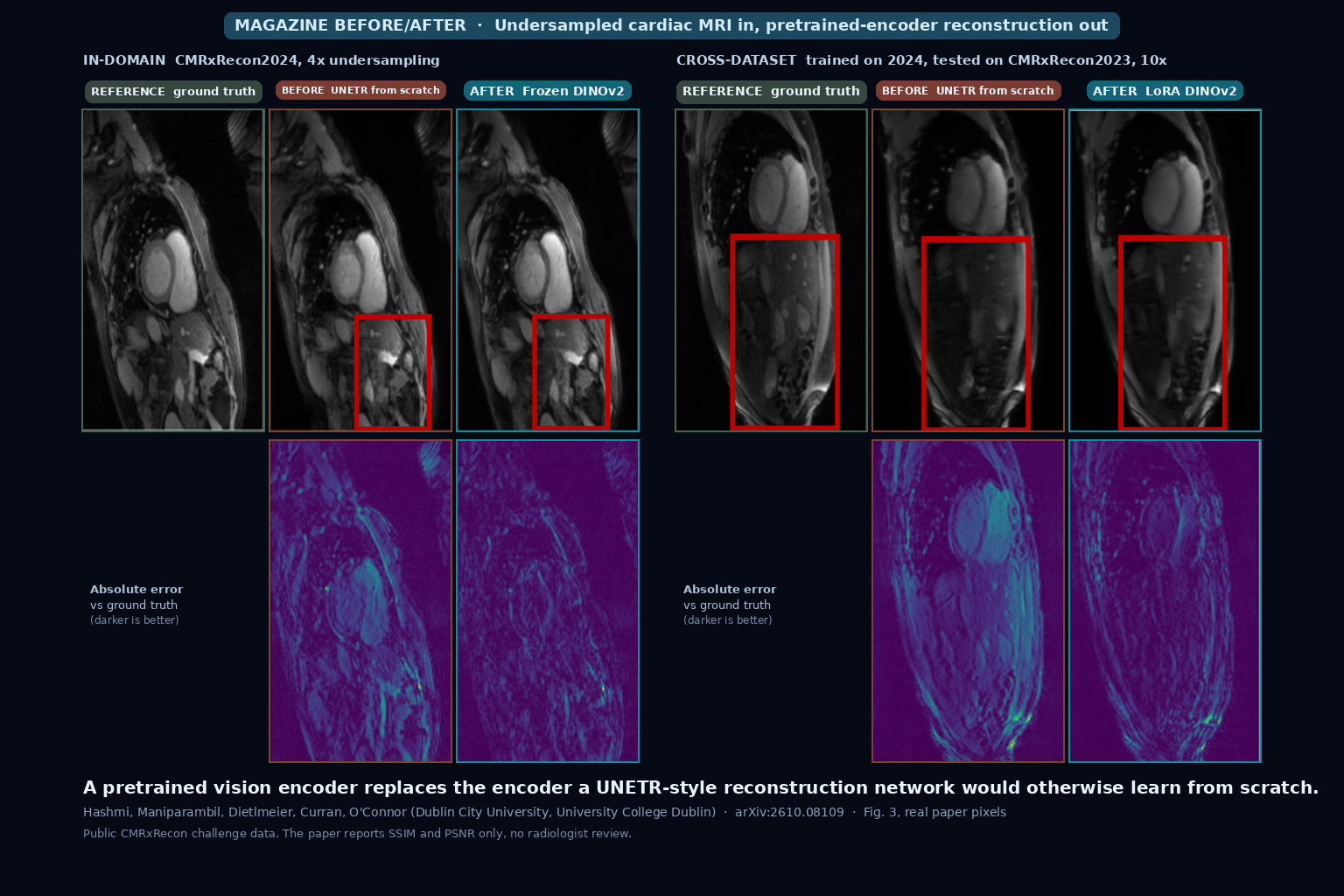Click the AFTER Frozen DINOv2 label
The image size is (1344, 896).
[x=548, y=91]
